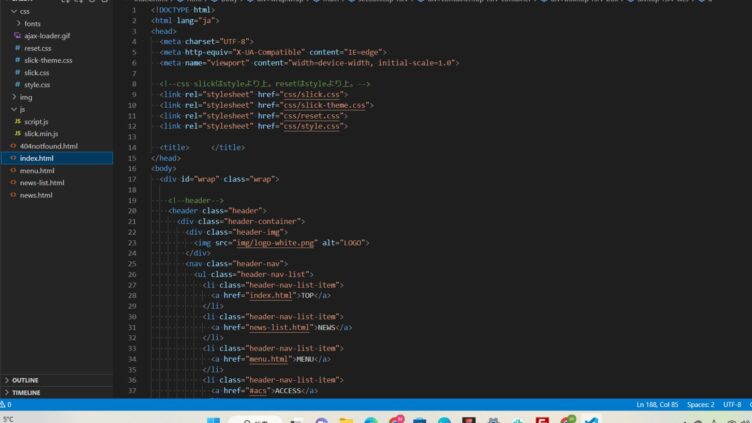This screenshot has height=423, width=752.
Task: Click the "Ln 168, Col 85" cursor position
Action: click(x=657, y=405)
